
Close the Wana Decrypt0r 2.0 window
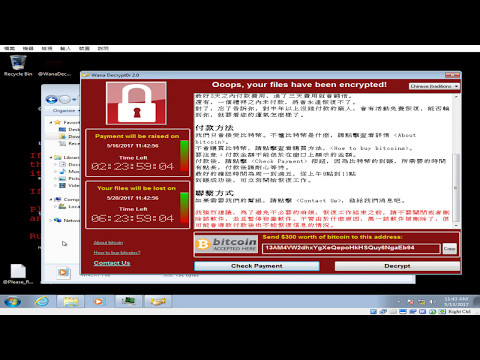coord(452,75)
